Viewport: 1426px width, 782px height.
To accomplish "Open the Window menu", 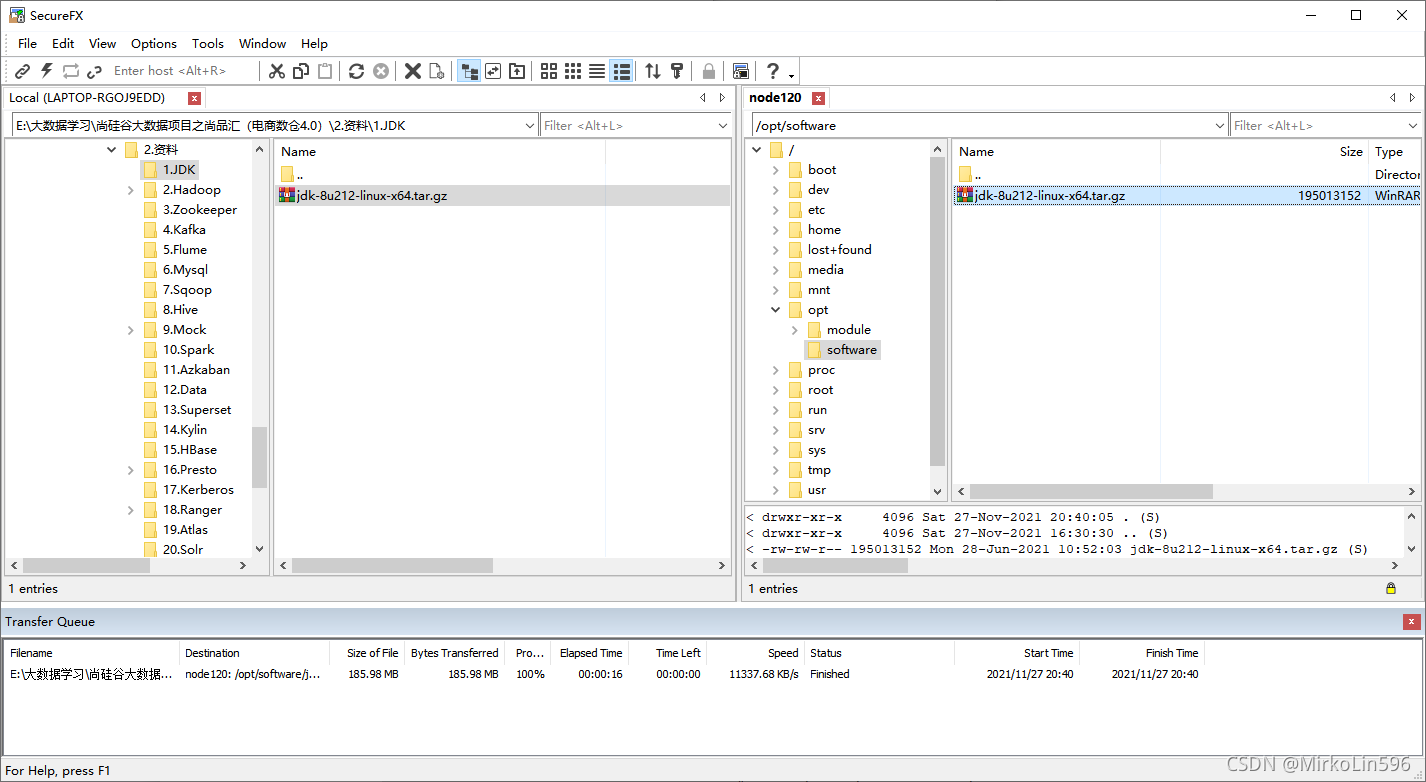I will (262, 43).
